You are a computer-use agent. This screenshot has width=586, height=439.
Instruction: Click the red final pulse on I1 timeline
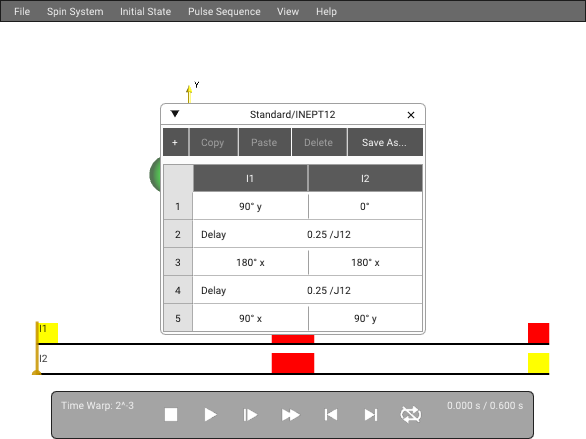(539, 333)
